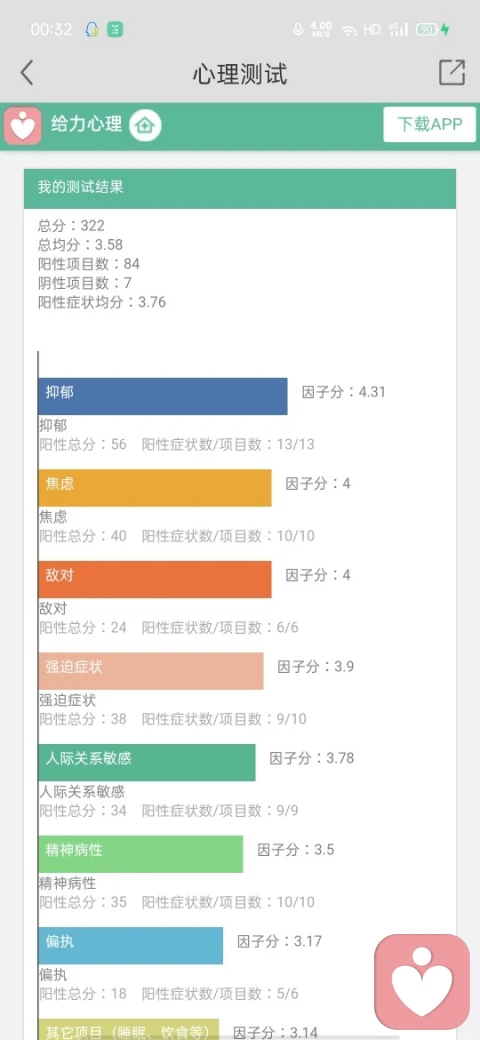
Task: Tap the blue 抑郁 bar
Action: (163, 396)
